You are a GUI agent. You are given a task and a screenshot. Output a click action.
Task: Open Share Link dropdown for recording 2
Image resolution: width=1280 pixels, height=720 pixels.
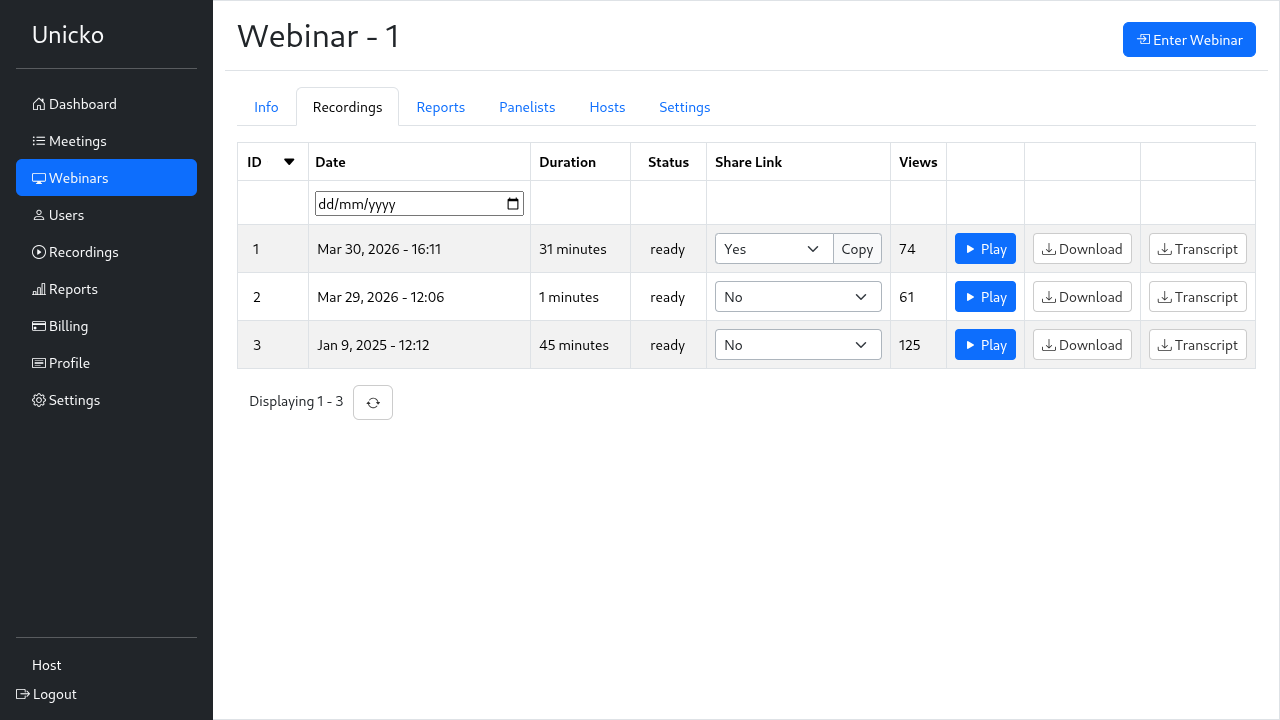pyautogui.click(x=798, y=297)
